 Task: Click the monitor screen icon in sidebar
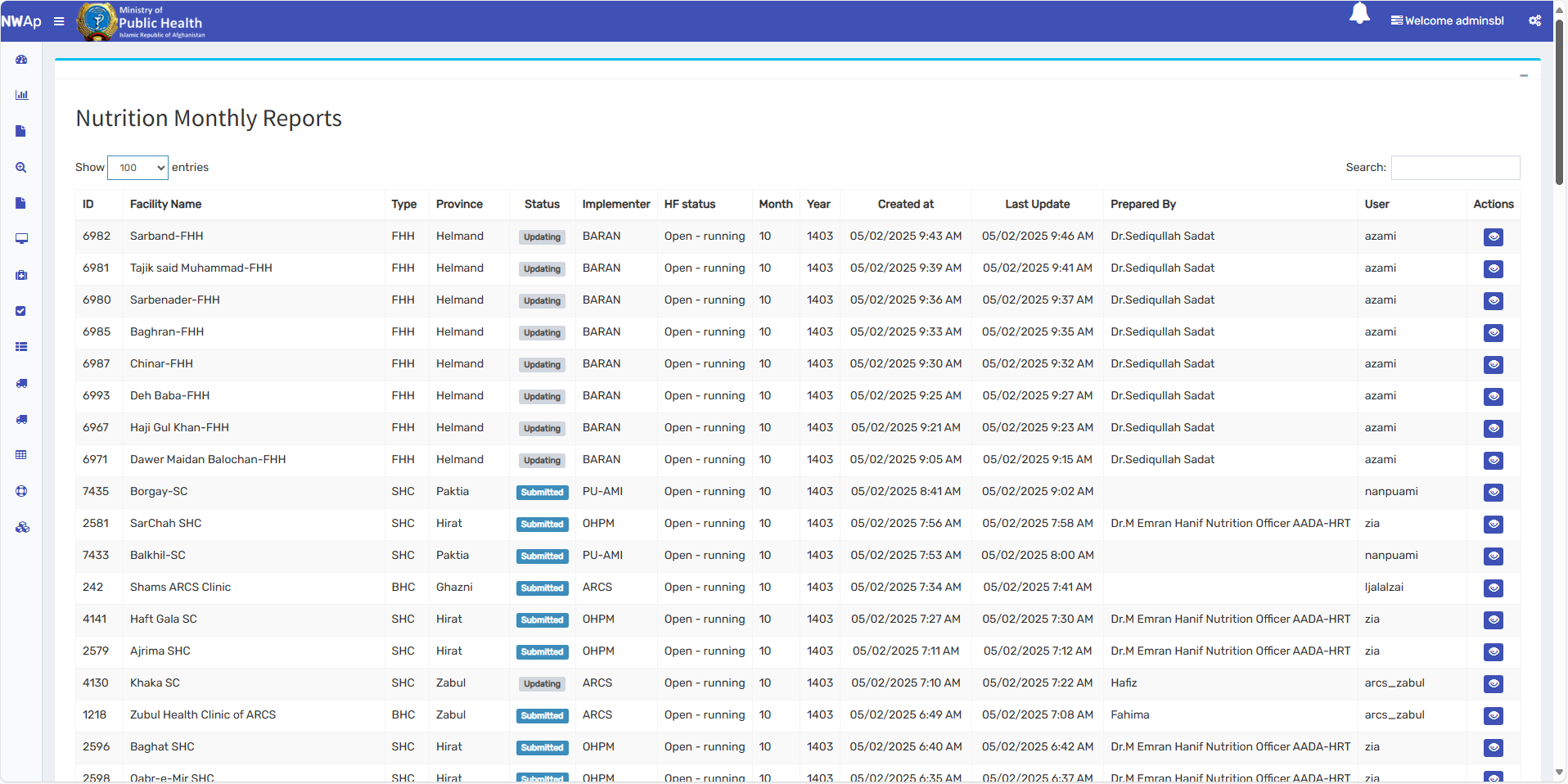tap(21, 239)
